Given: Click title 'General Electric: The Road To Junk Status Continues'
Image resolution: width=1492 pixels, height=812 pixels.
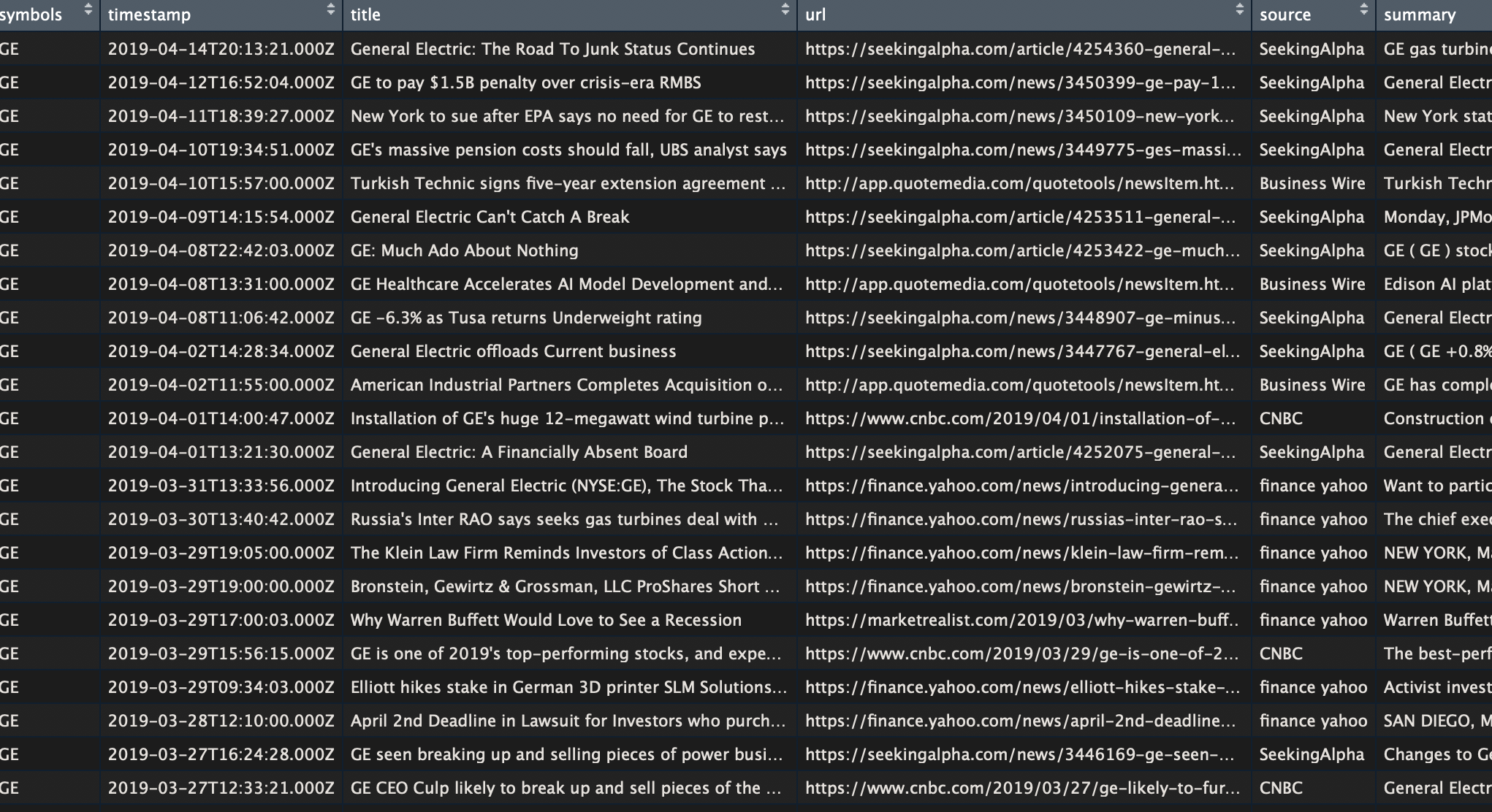Looking at the screenshot, I should [x=552, y=49].
